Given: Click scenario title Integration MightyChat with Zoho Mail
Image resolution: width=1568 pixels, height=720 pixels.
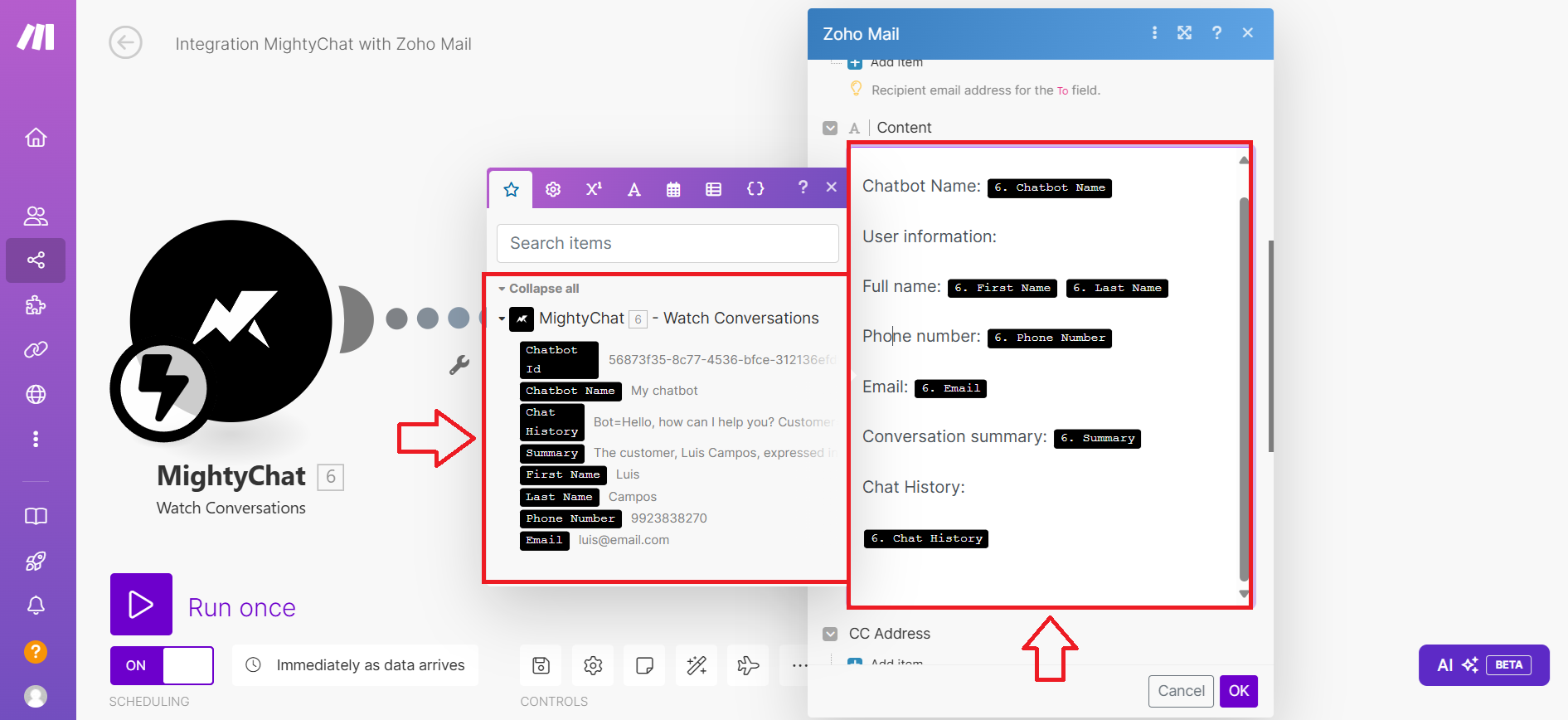Looking at the screenshot, I should pos(323,44).
